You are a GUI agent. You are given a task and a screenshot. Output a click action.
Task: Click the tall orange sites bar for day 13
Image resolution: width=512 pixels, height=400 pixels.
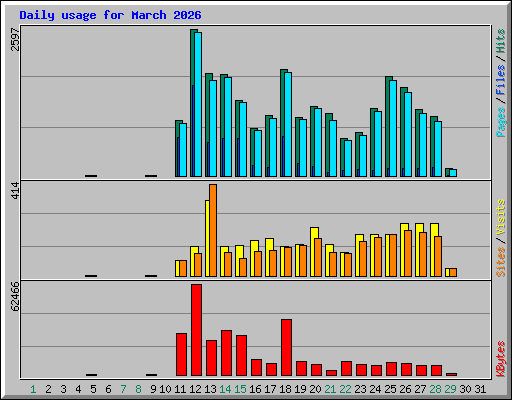[x=213, y=230]
